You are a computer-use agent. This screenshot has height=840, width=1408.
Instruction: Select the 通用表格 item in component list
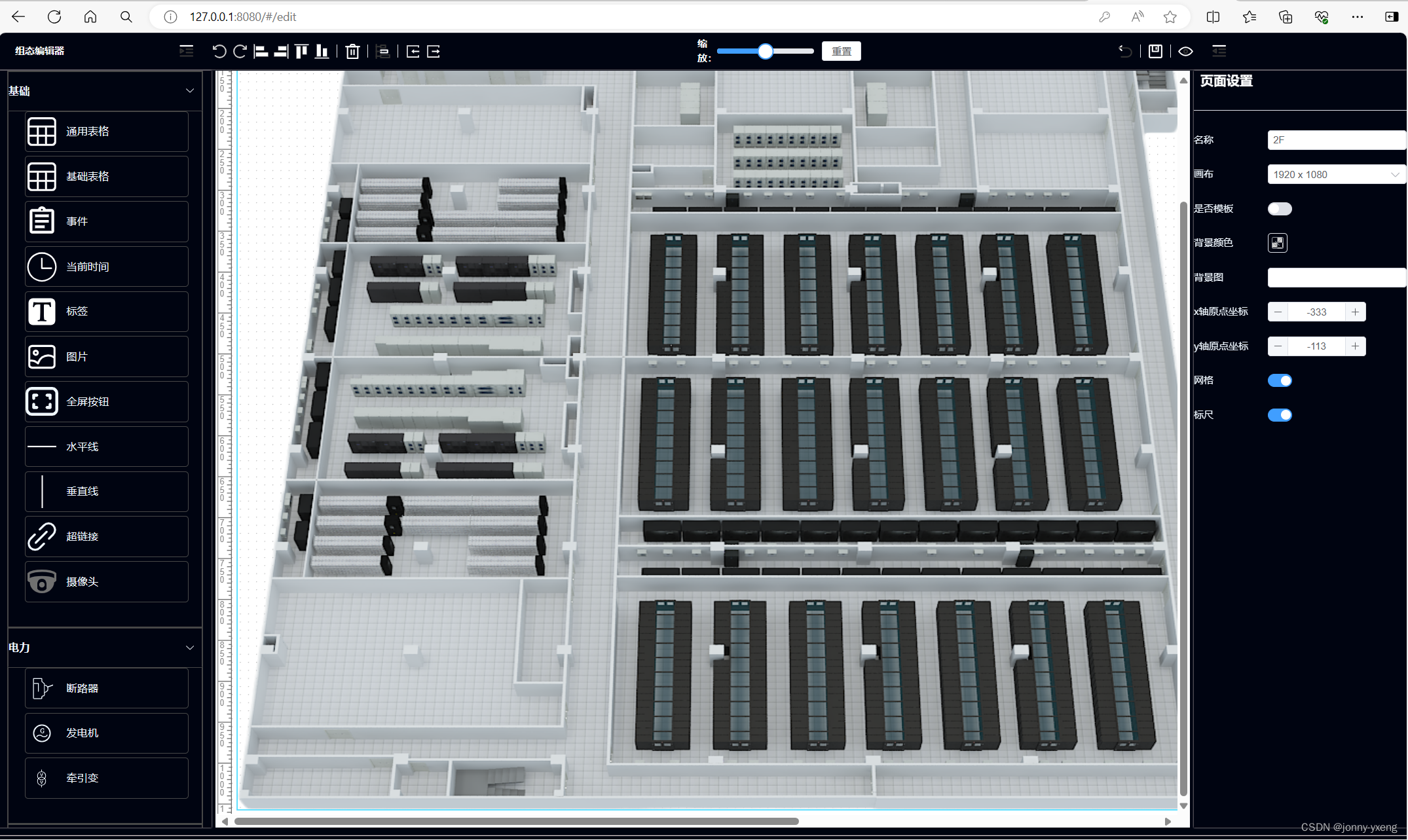click(x=107, y=132)
